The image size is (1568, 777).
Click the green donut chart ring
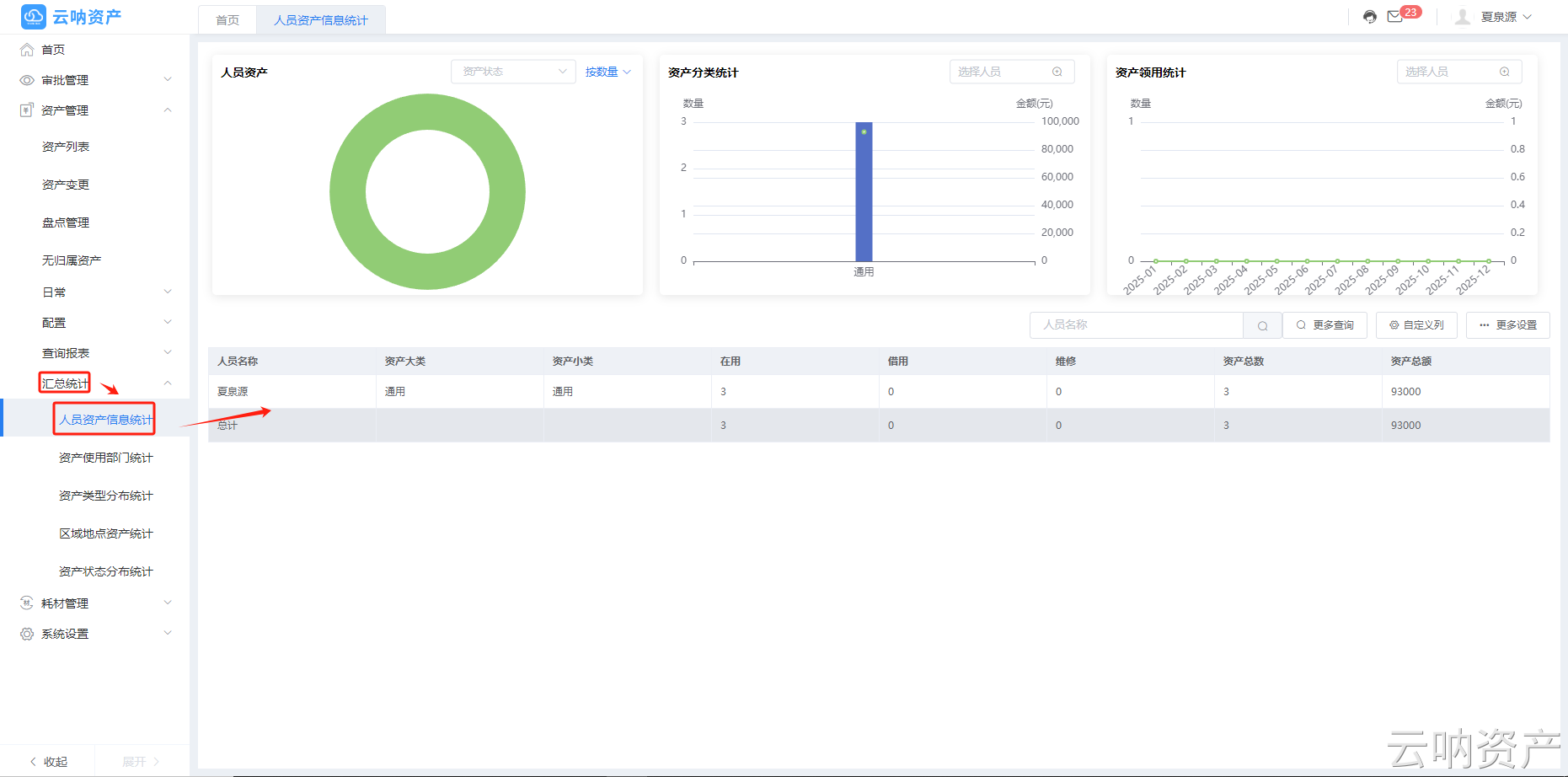[x=347, y=192]
